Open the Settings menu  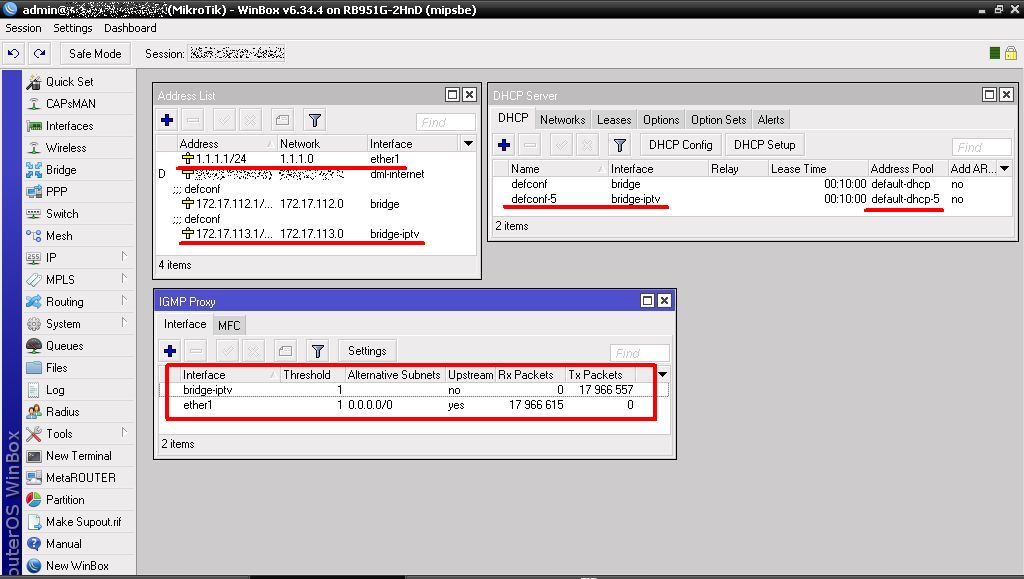click(x=72, y=28)
